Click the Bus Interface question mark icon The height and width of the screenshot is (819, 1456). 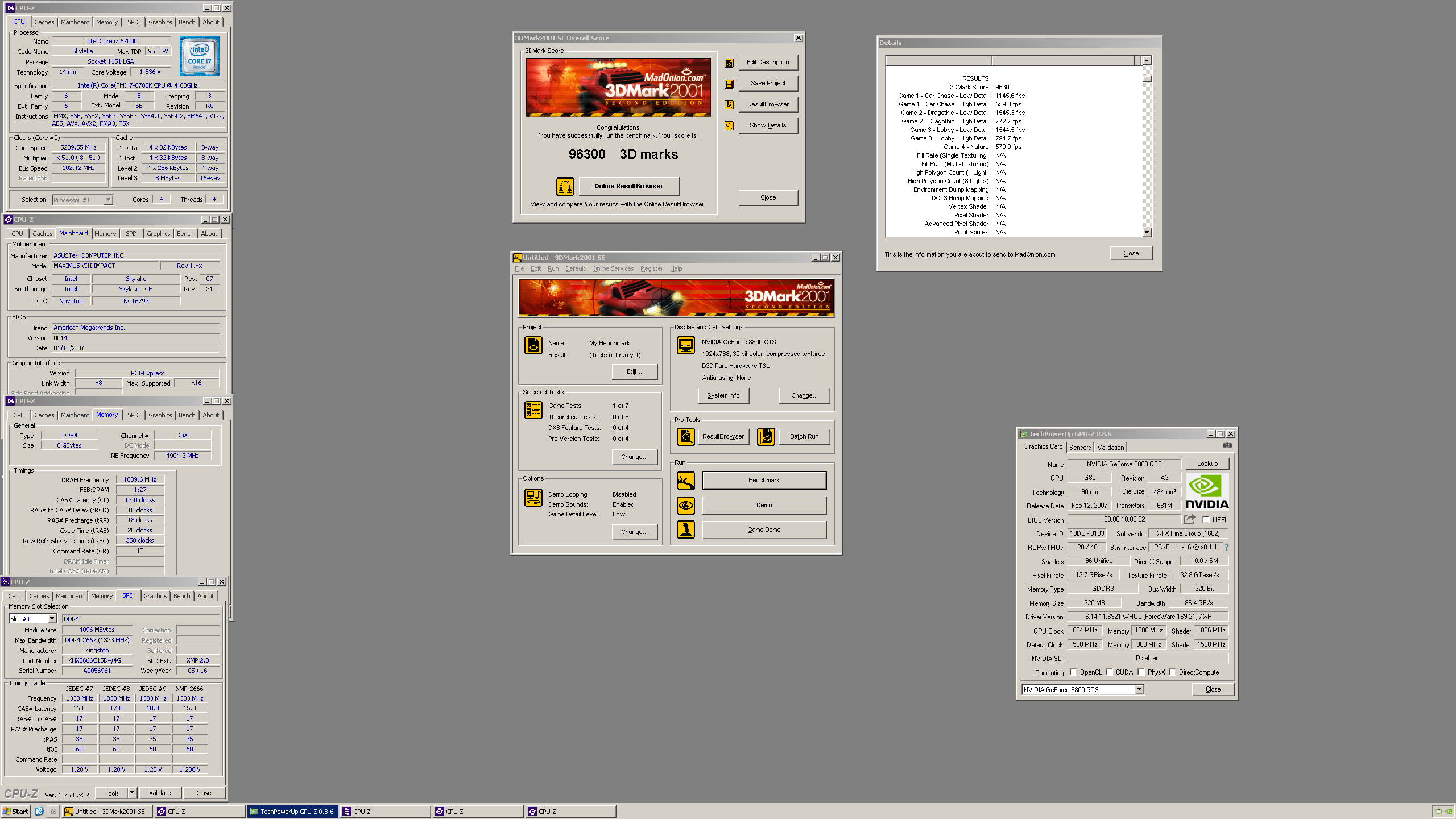click(1227, 547)
